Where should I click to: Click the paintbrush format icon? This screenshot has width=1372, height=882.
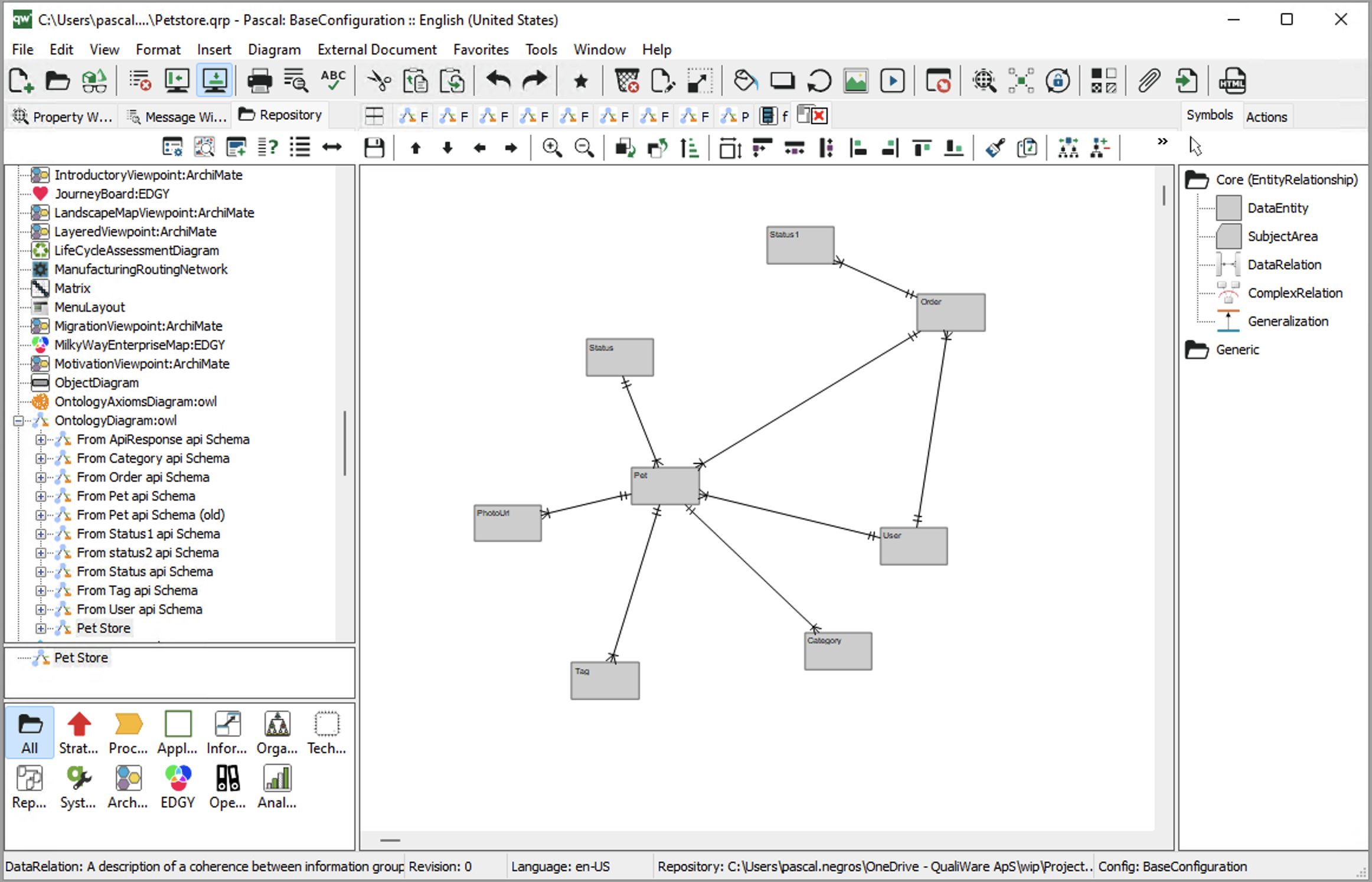(x=995, y=148)
